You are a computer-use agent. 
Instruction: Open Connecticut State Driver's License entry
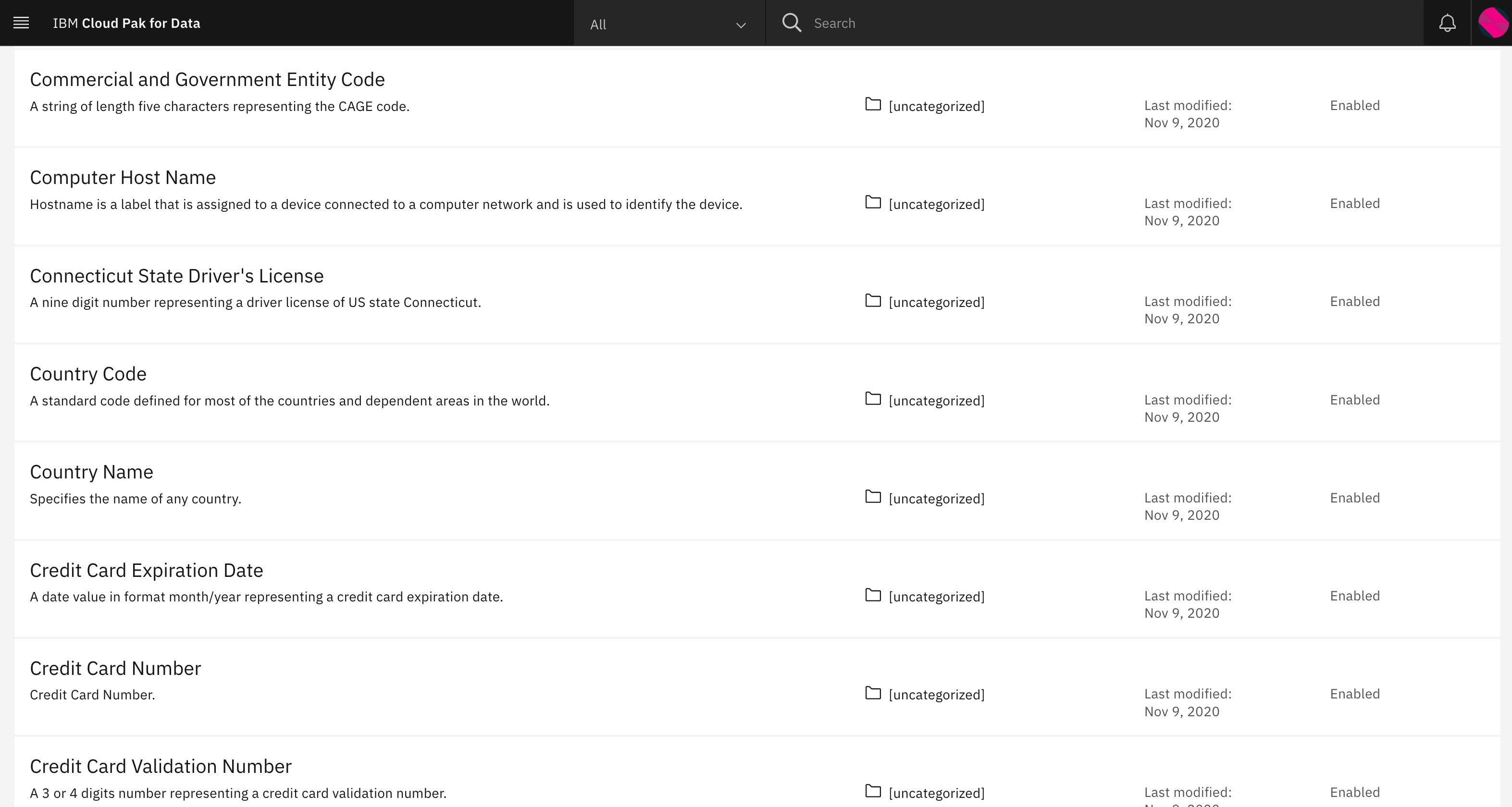(177, 276)
